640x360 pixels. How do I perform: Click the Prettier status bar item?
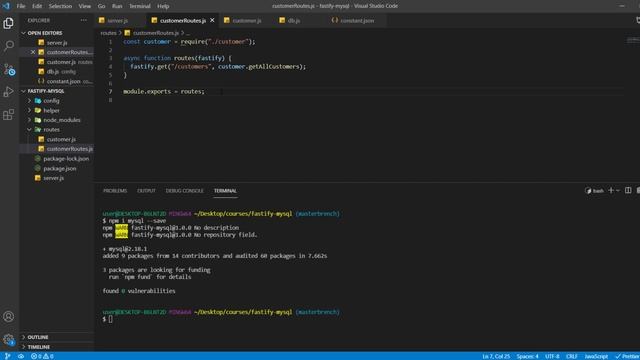coord(627,356)
